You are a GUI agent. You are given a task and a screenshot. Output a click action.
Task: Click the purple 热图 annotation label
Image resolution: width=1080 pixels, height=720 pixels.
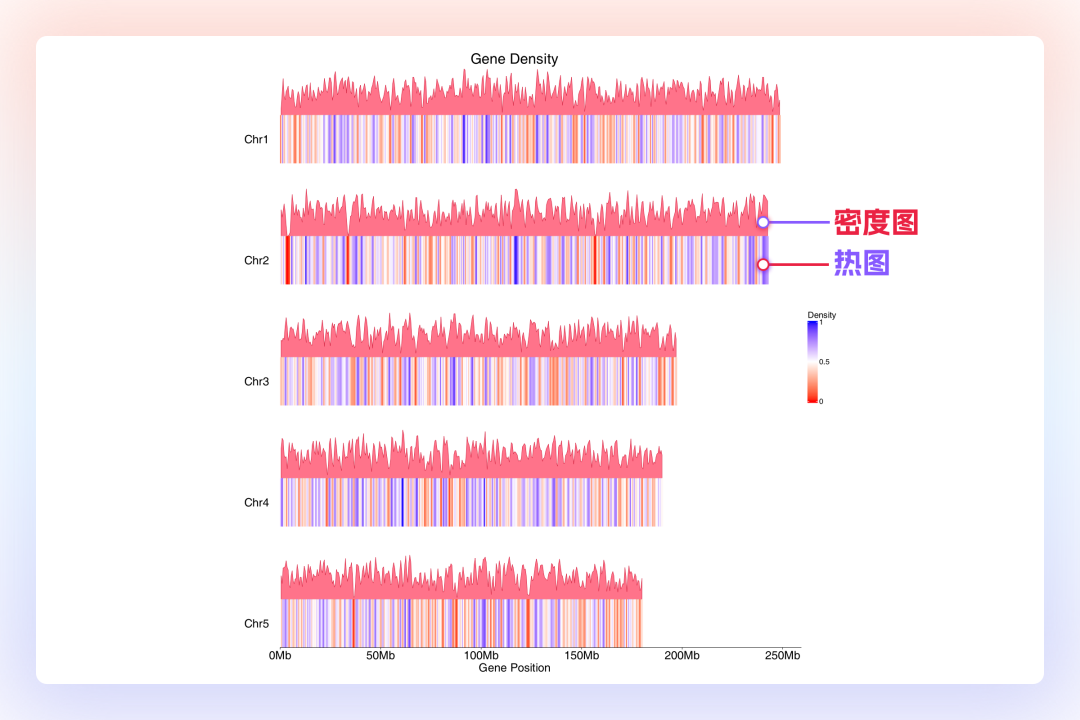coord(862,264)
